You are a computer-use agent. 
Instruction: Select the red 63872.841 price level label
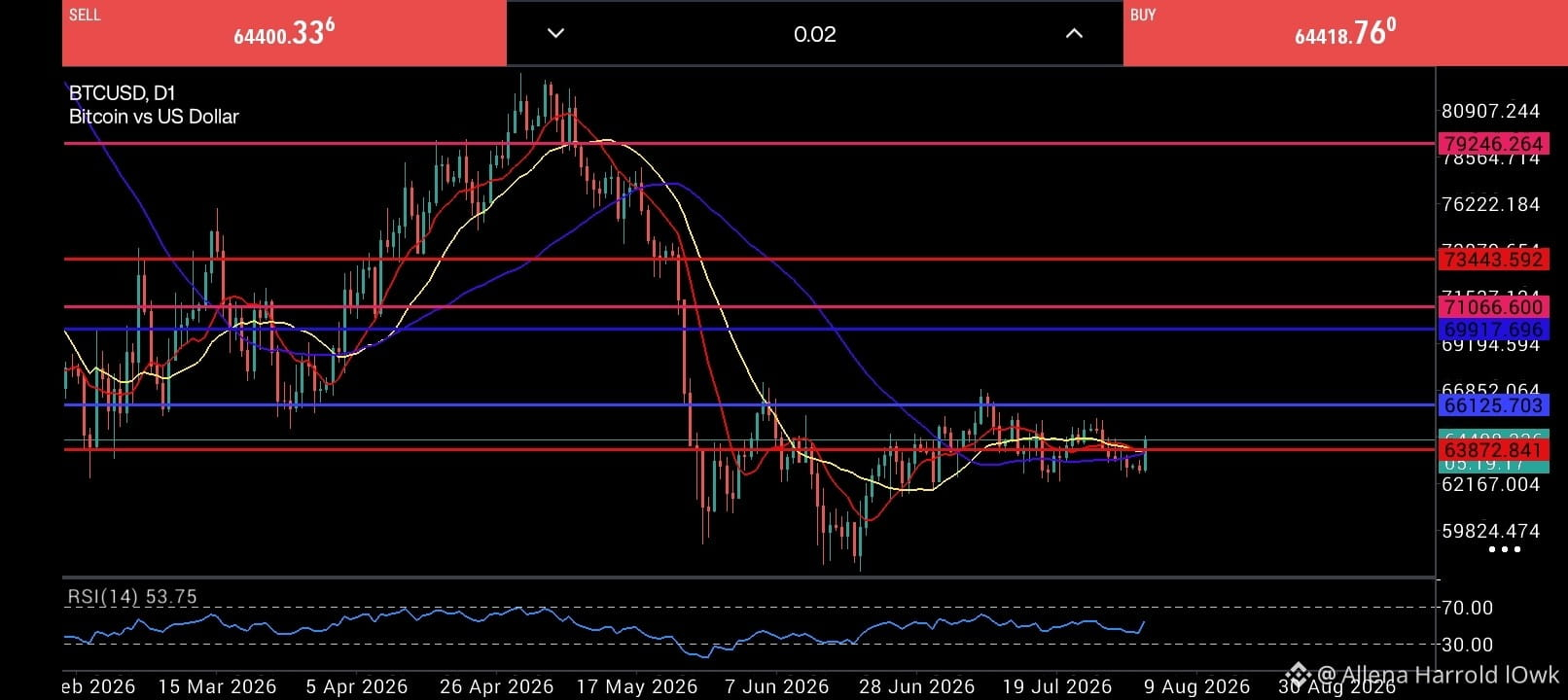[x=1492, y=450]
